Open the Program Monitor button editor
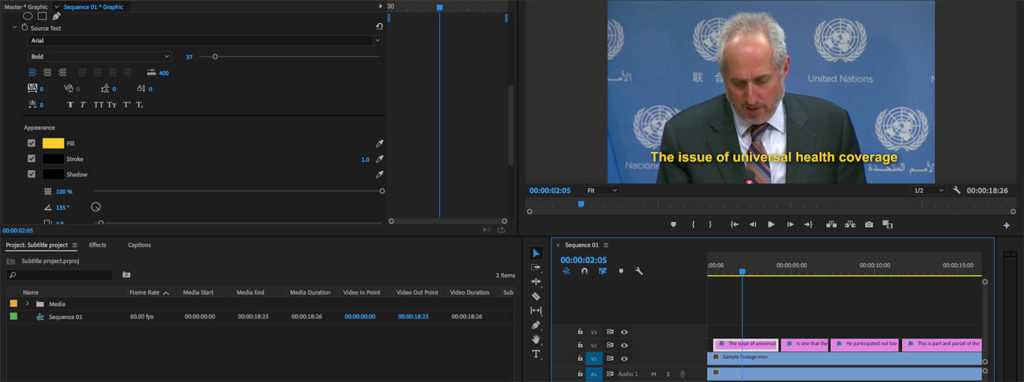 coord(1006,225)
